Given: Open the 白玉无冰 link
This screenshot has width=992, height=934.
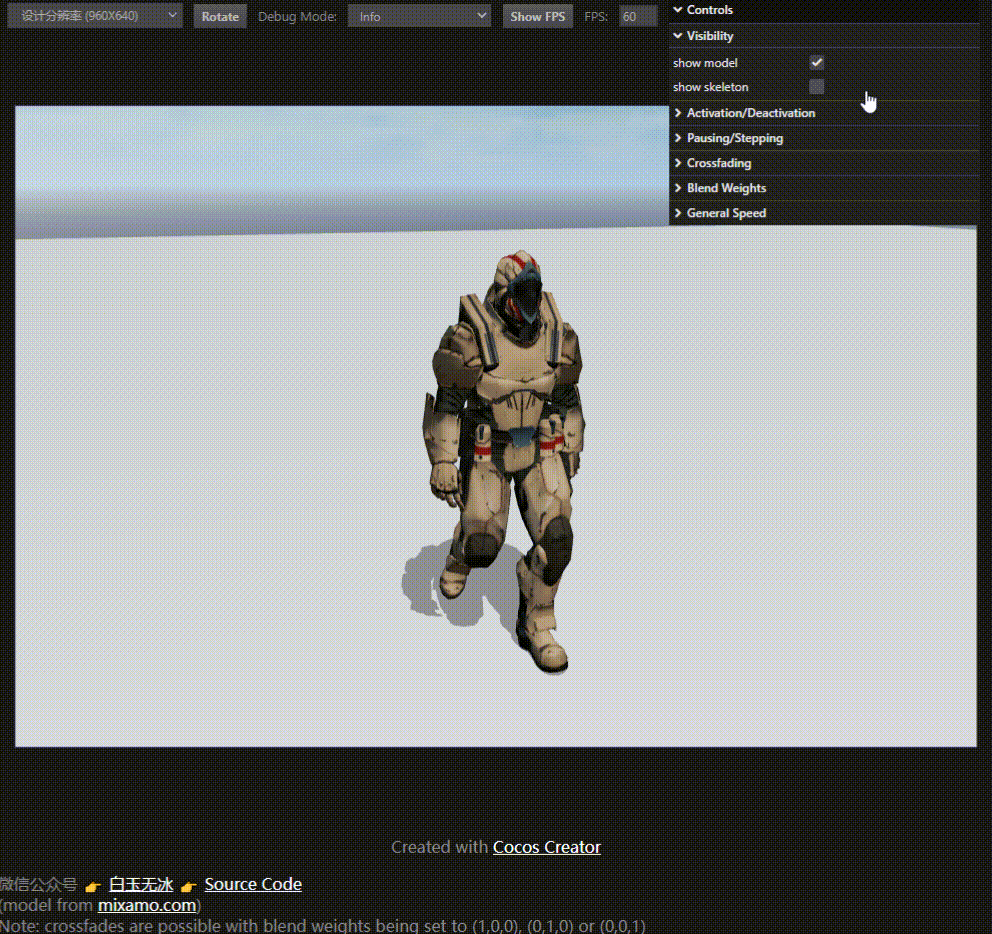Looking at the screenshot, I should click(140, 884).
